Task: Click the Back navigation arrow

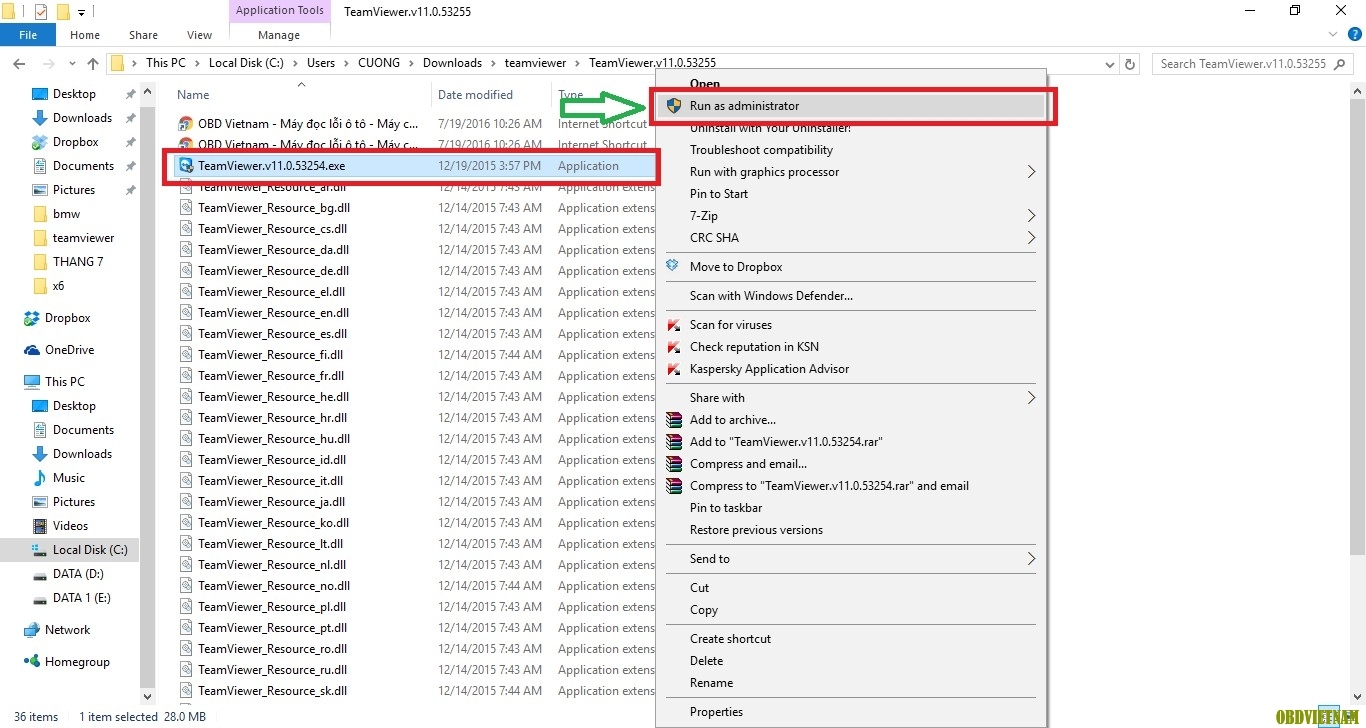Action: [19, 63]
